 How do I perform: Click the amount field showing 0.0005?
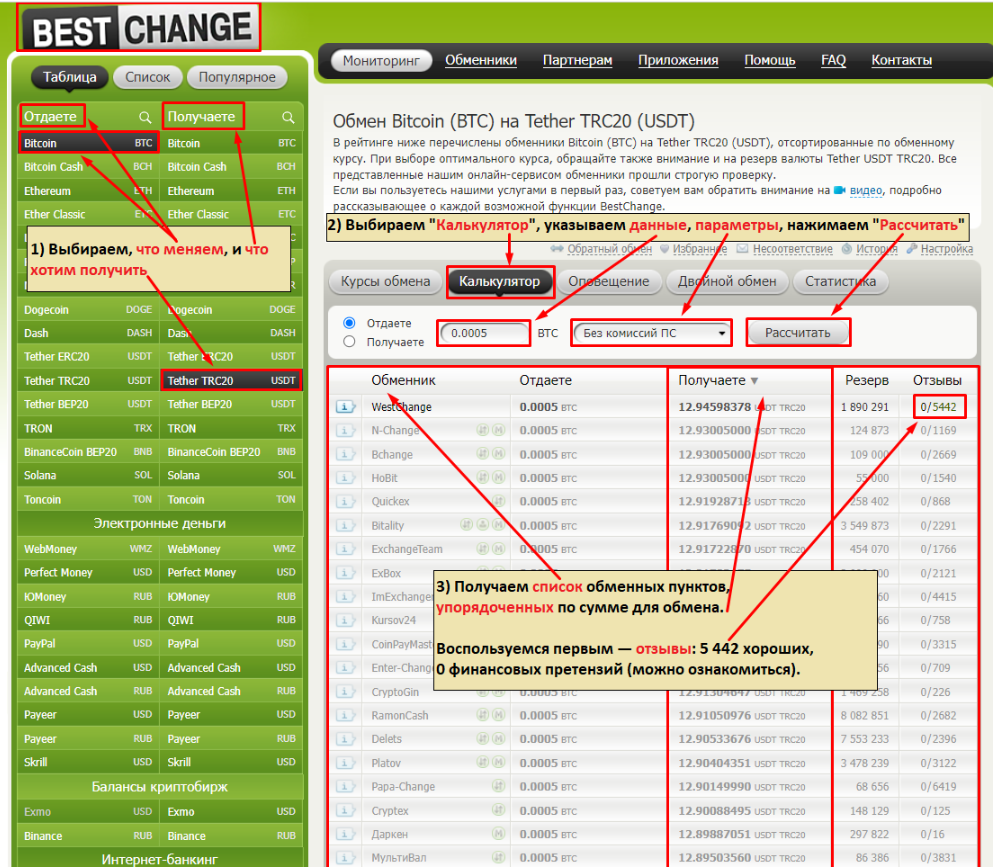(x=484, y=333)
